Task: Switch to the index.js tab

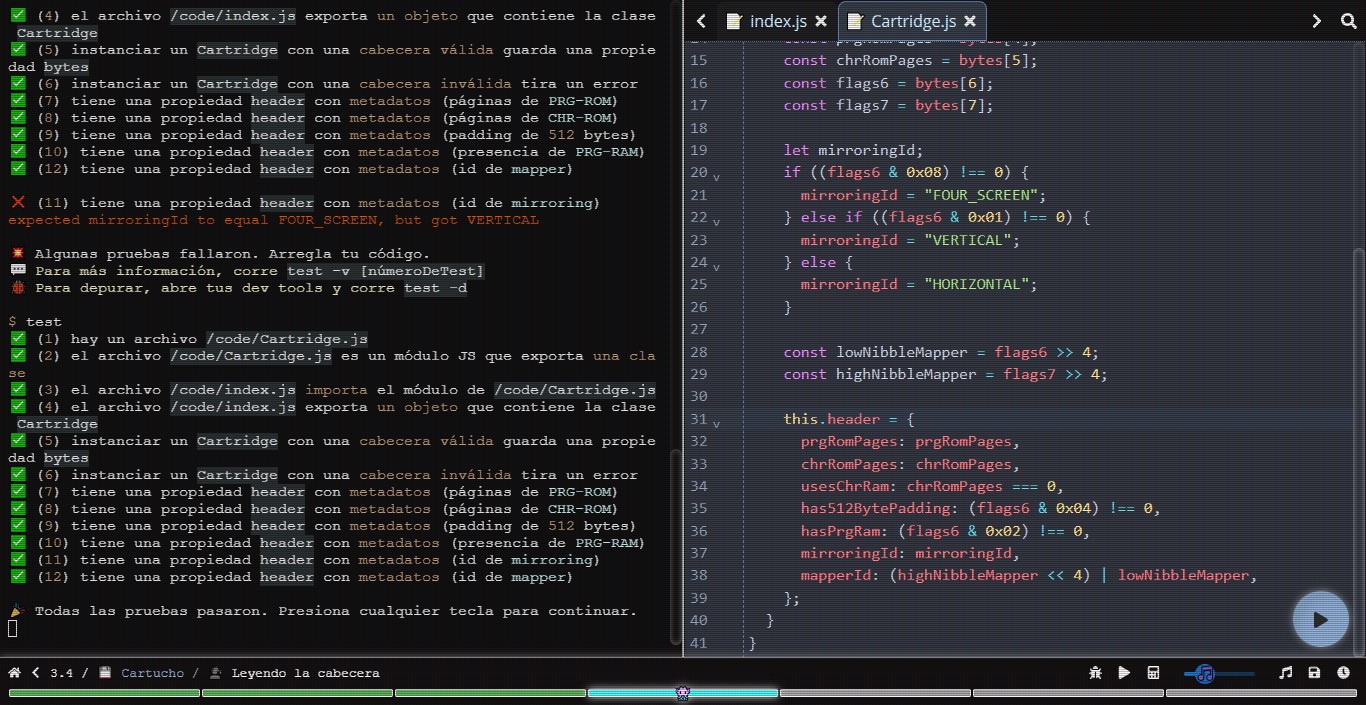Action: (x=778, y=21)
